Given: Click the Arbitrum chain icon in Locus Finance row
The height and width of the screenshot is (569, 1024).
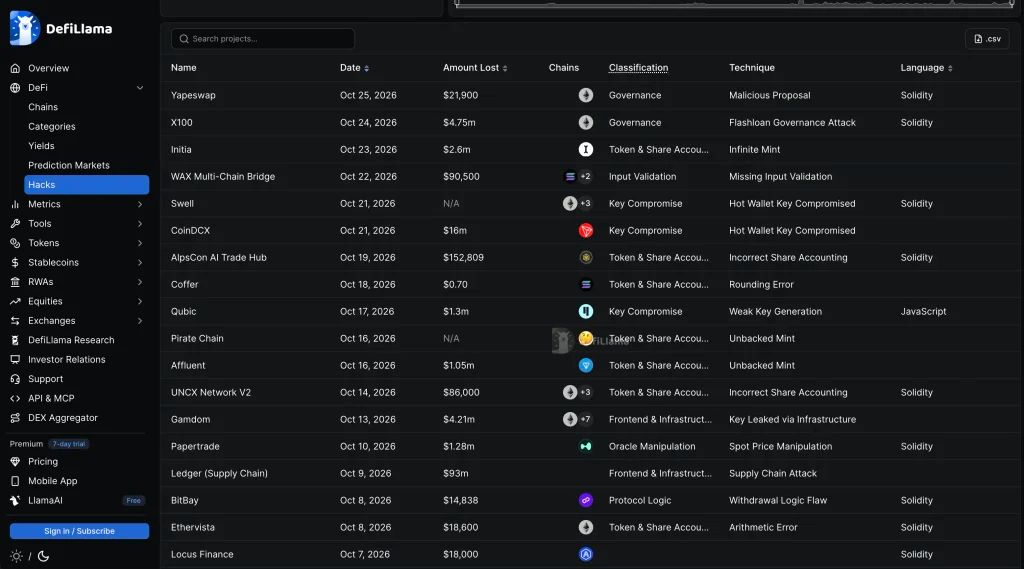Looking at the screenshot, I should coord(586,554).
